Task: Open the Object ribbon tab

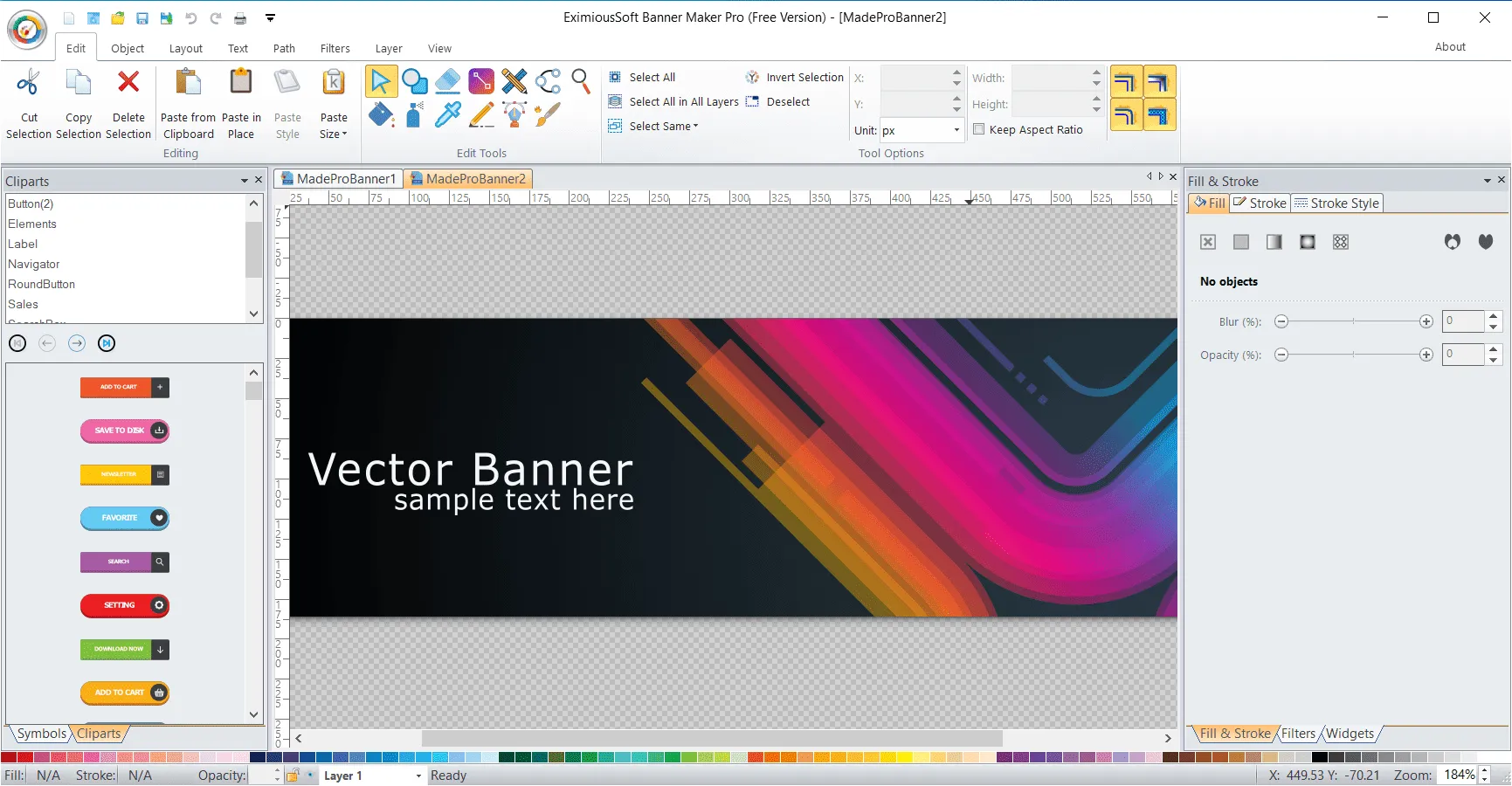Action: (128, 48)
